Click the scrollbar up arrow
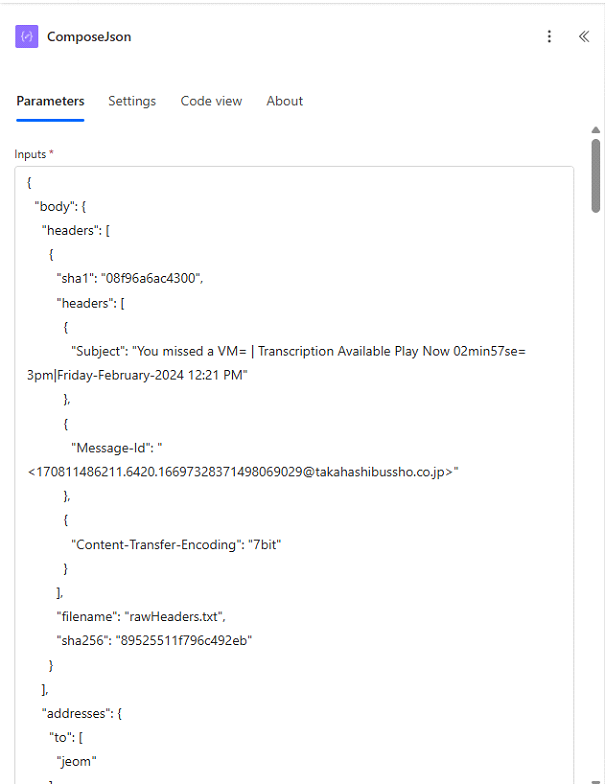The image size is (605, 784). 595,131
